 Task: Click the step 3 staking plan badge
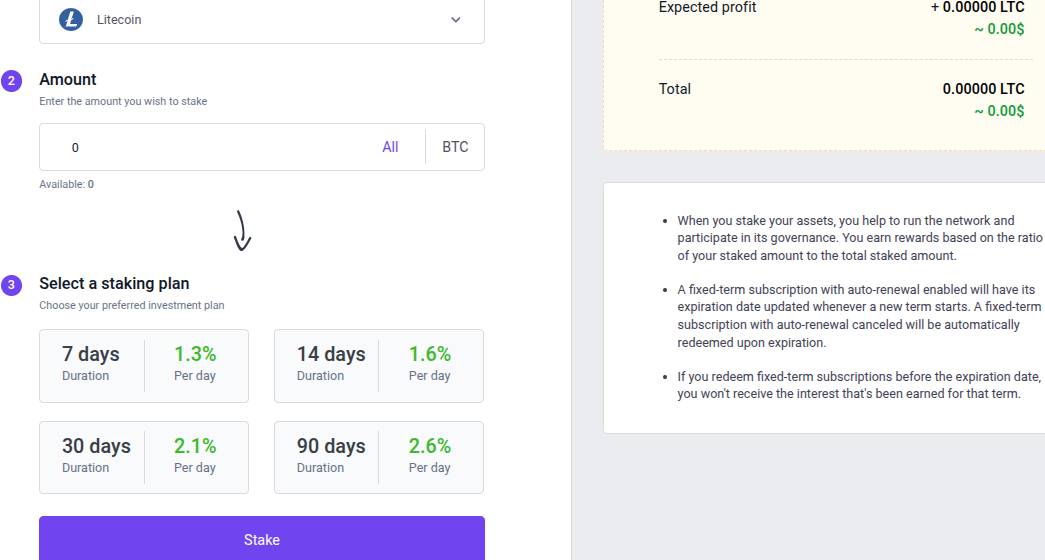pos(12,285)
